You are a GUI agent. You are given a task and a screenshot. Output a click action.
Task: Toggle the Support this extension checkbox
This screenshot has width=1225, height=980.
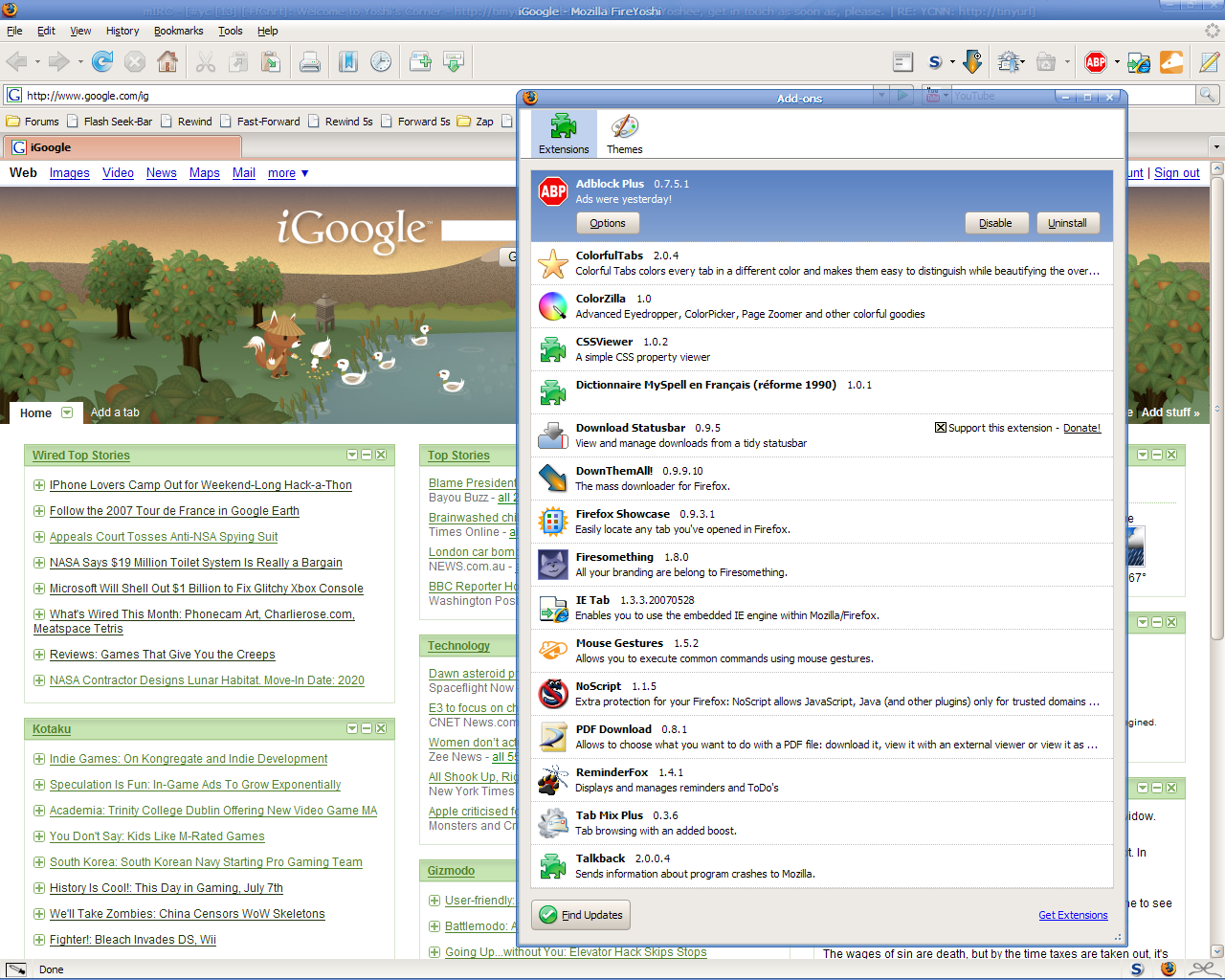coord(941,428)
